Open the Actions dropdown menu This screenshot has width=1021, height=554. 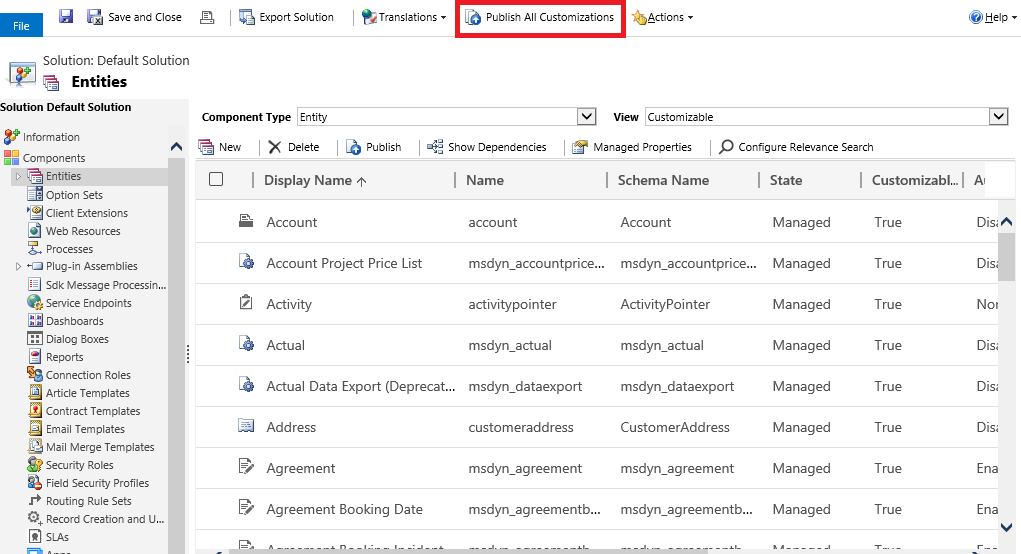662,17
